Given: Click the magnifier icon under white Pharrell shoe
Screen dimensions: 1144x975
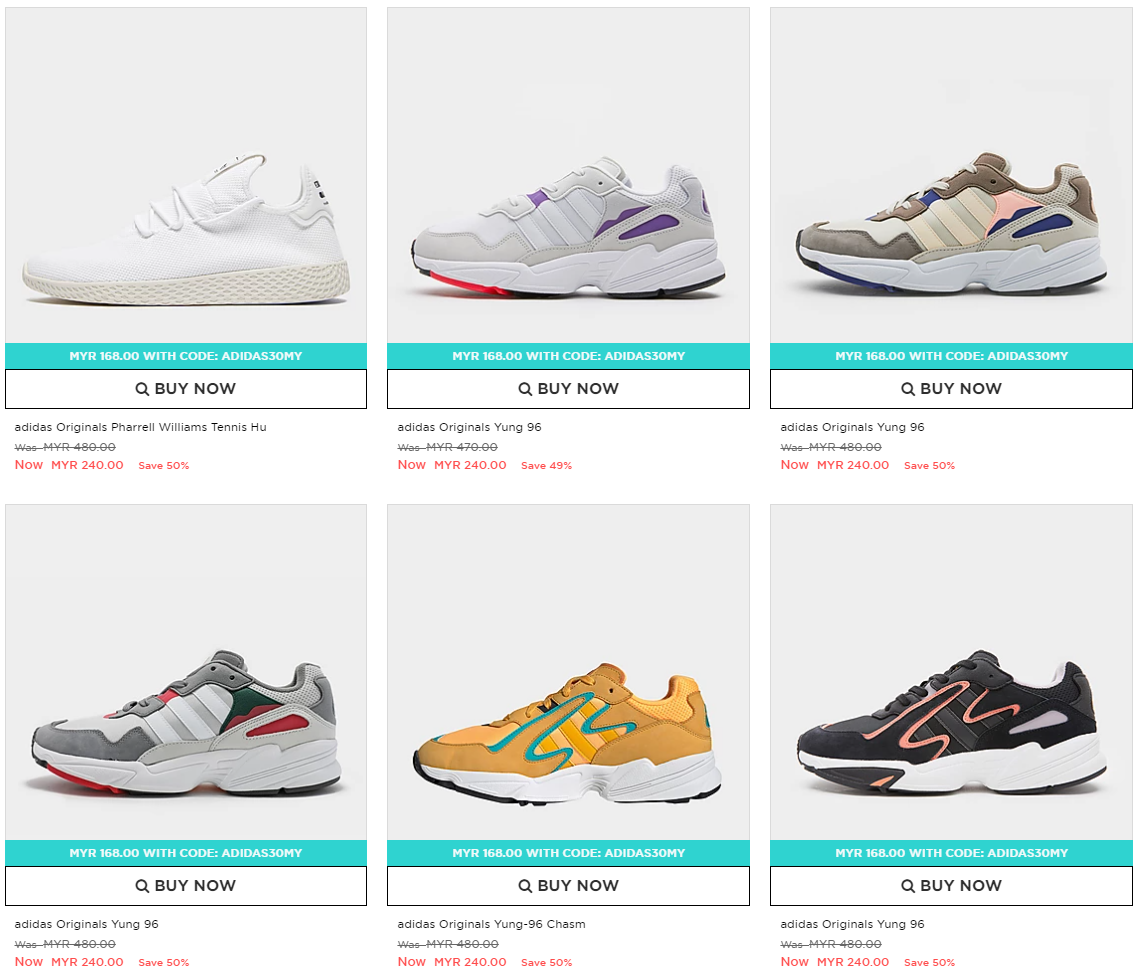Looking at the screenshot, I should coord(142,389).
